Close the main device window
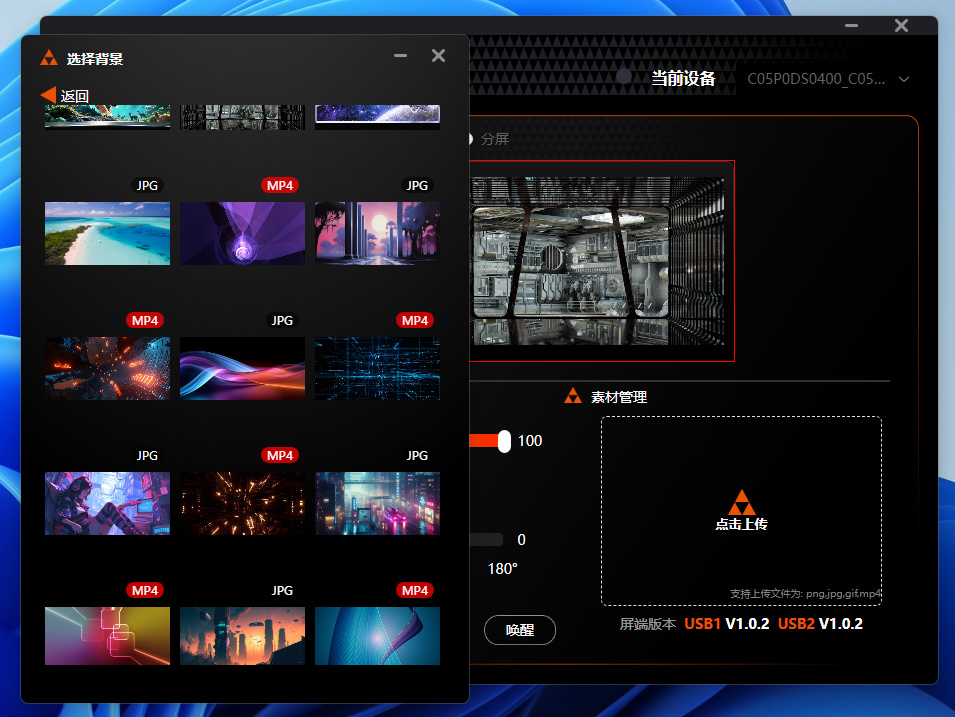This screenshot has height=717, width=955. [901, 26]
